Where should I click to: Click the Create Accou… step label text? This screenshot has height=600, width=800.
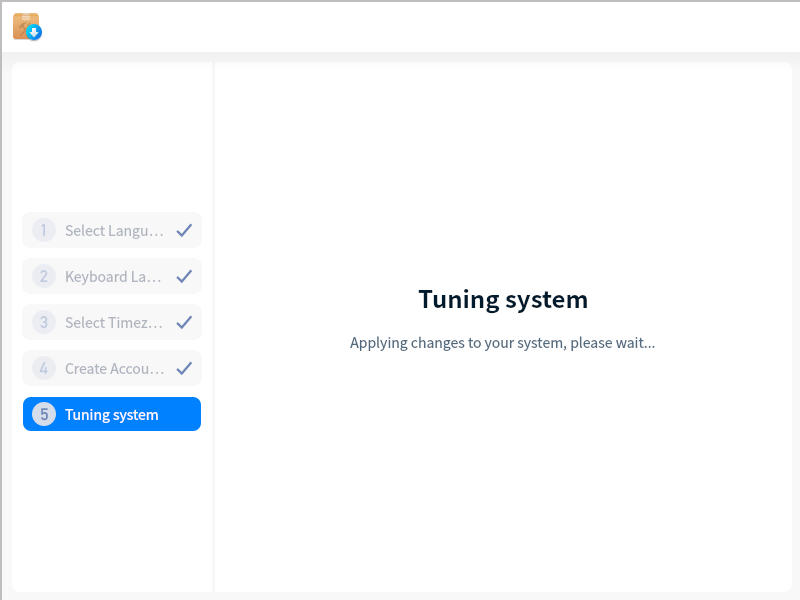pyautogui.click(x=114, y=368)
